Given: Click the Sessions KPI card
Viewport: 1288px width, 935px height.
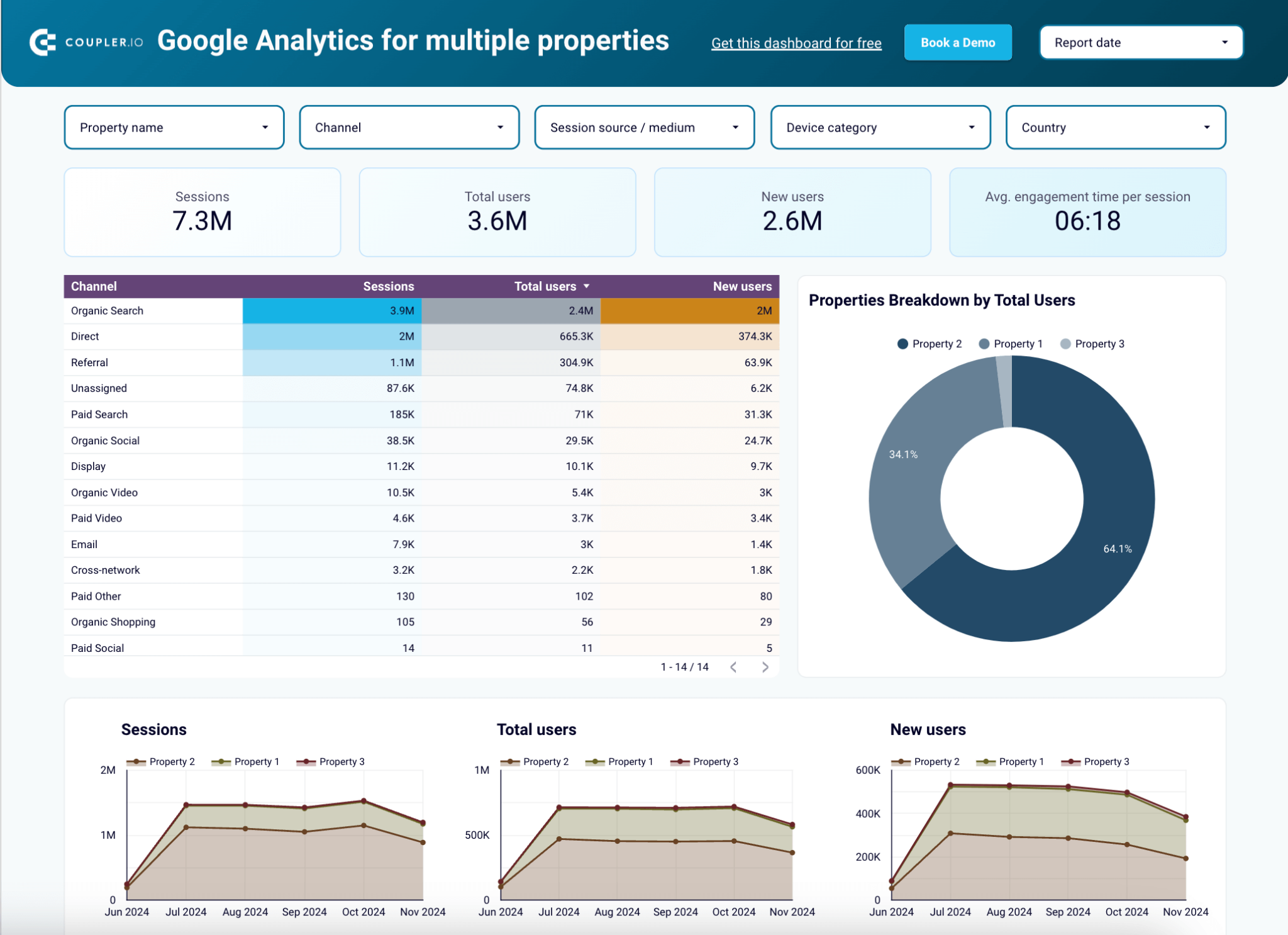Looking at the screenshot, I should [202, 212].
